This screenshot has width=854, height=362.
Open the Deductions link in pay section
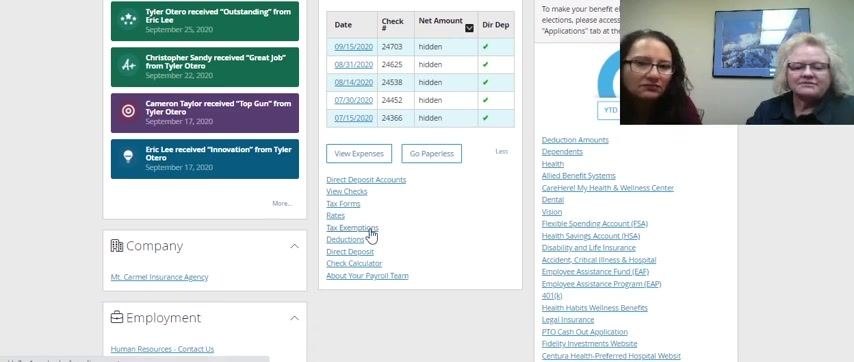pyautogui.click(x=345, y=240)
